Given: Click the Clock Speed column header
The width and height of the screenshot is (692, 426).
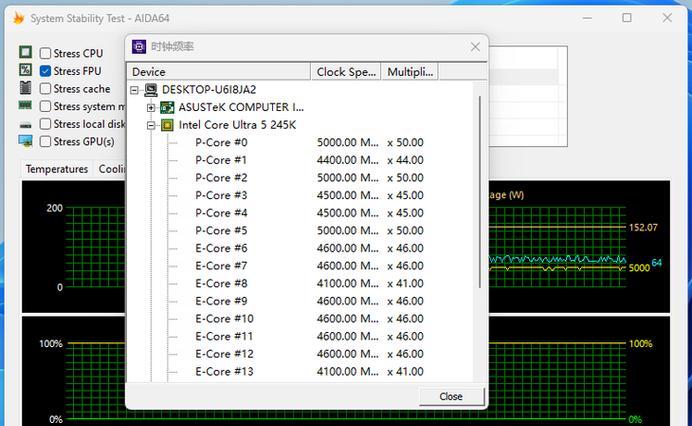Looking at the screenshot, I should [346, 72].
